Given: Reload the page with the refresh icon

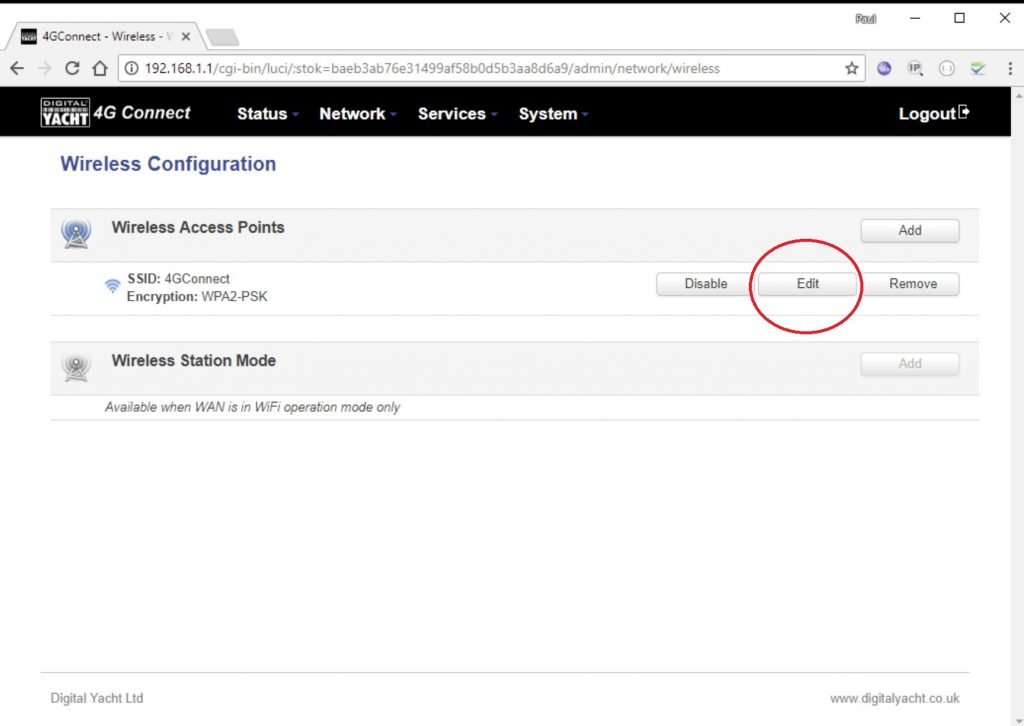Looking at the screenshot, I should point(72,69).
